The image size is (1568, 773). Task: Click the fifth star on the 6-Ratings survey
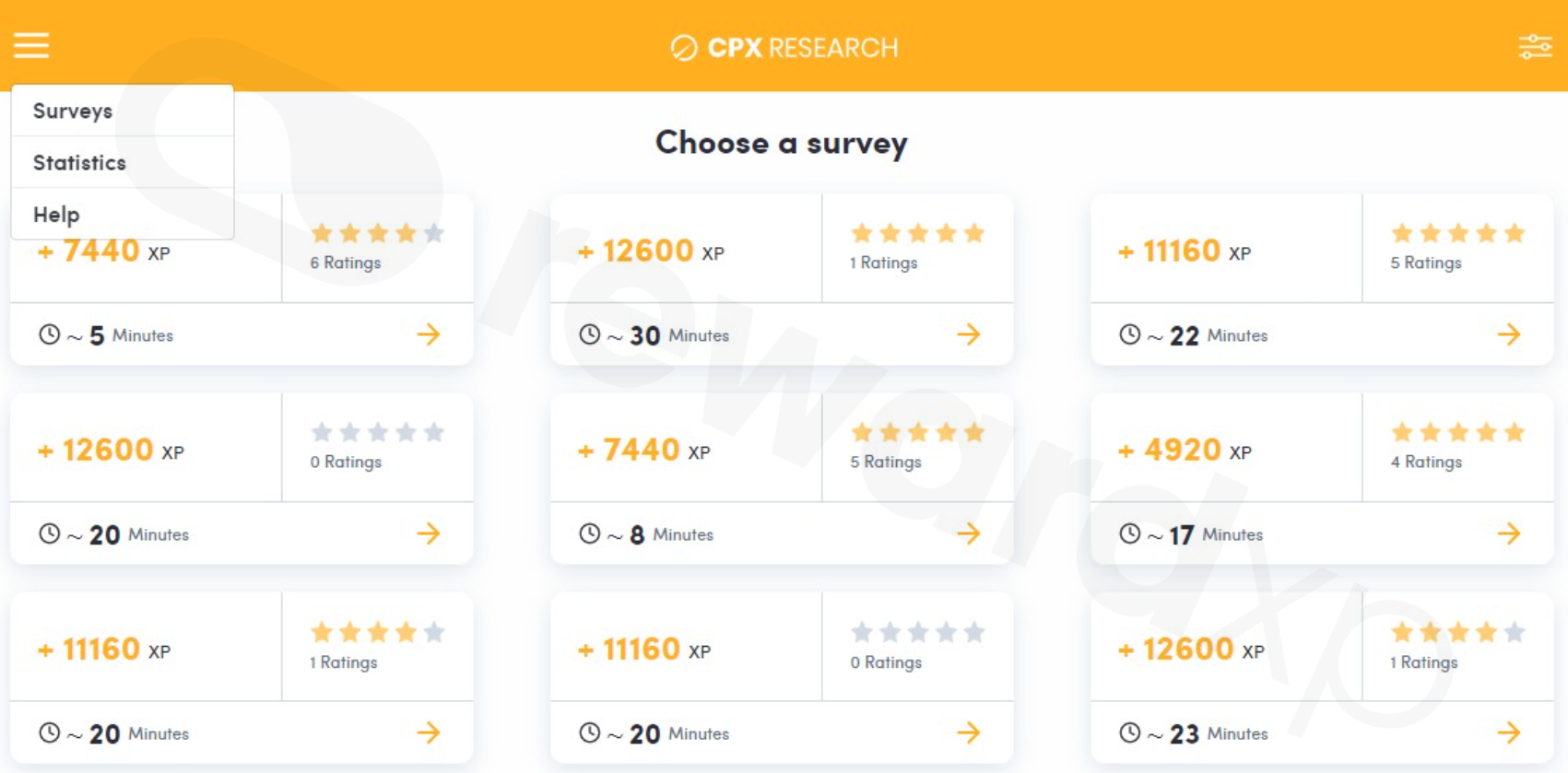pyautogui.click(x=434, y=233)
